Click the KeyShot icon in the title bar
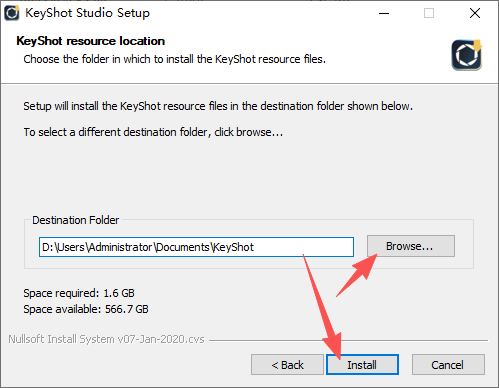This screenshot has width=499, height=388. coord(12,13)
